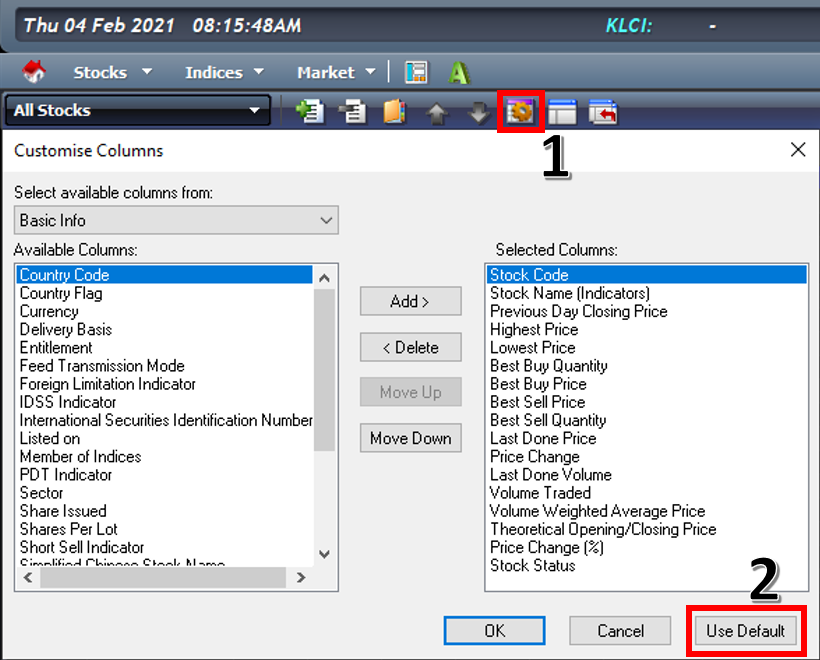
Task: Click the red house Home icon
Action: (34, 72)
